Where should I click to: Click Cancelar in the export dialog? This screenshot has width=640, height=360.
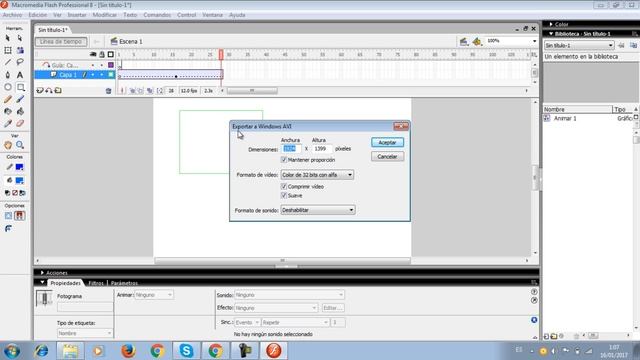point(387,156)
